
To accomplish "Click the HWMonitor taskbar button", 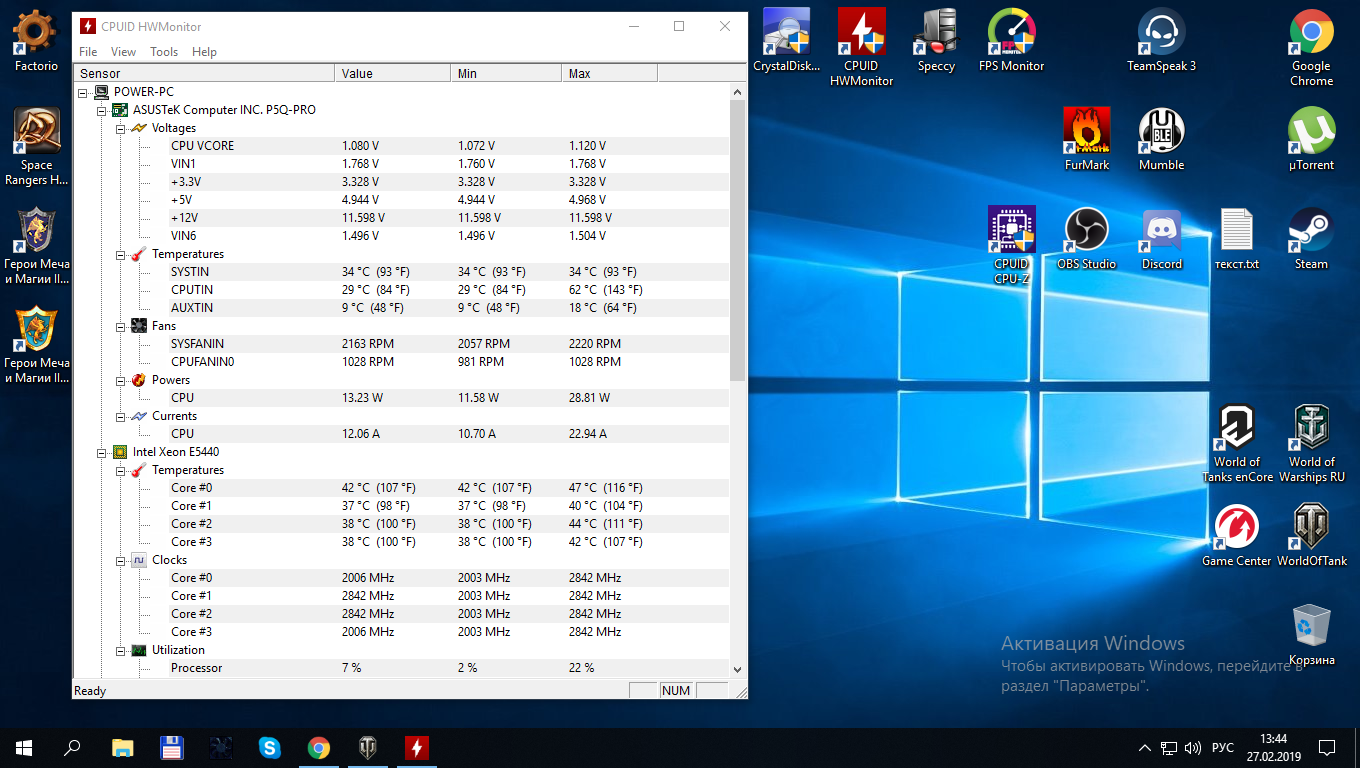I will pyautogui.click(x=416, y=747).
